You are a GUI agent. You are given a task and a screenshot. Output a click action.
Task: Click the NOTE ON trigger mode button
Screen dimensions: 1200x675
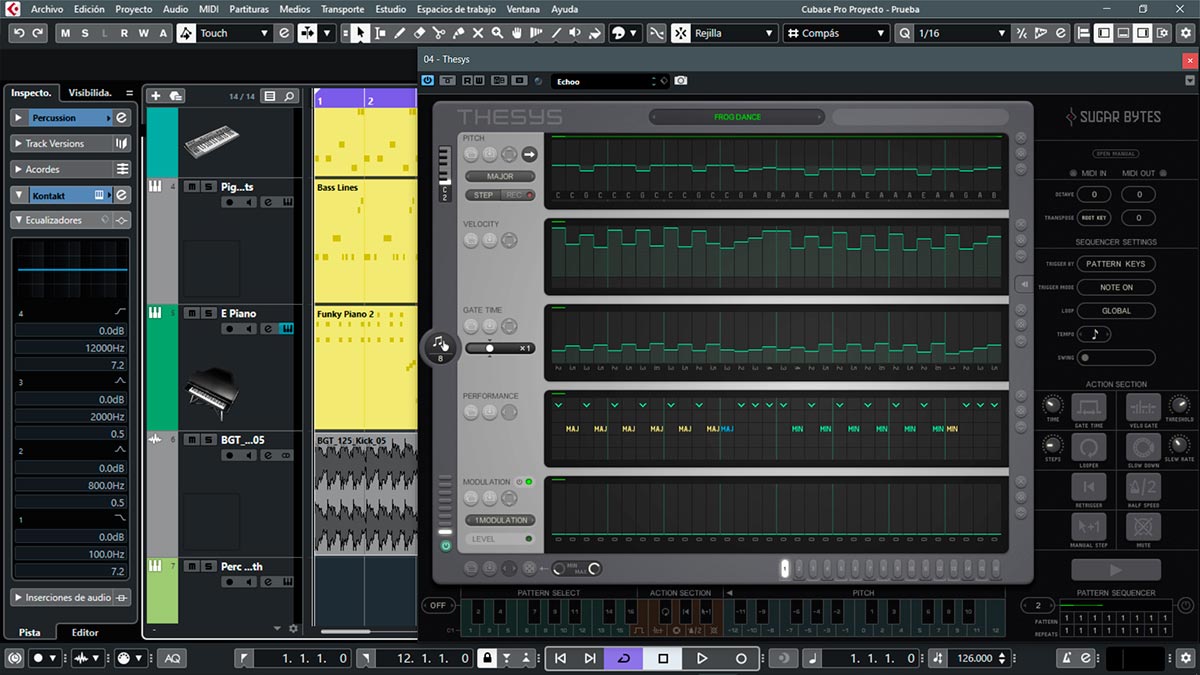(x=1116, y=287)
